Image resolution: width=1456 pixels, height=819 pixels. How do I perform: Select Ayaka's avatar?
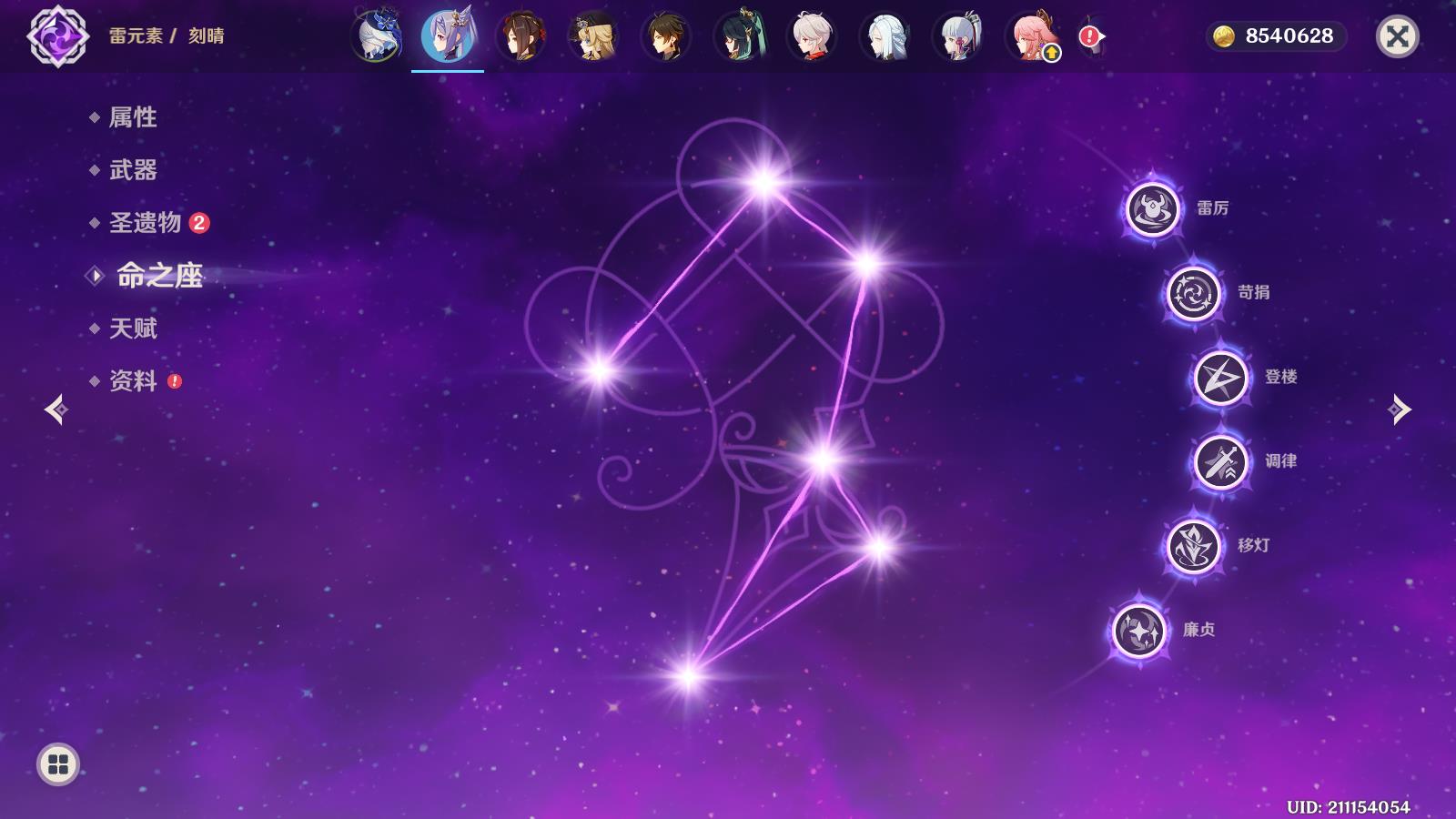957,36
